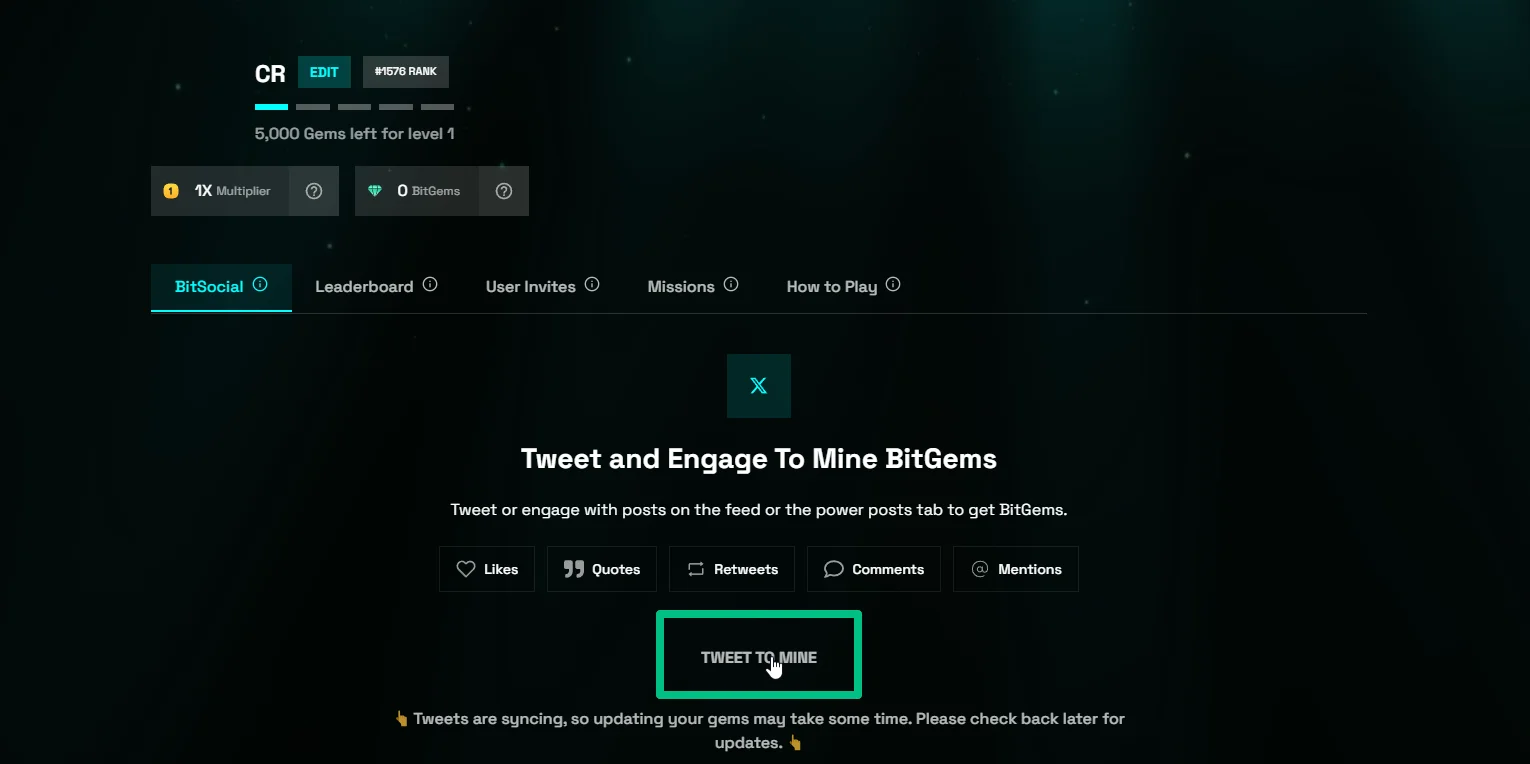Click the info icon beside Missions

(731, 284)
